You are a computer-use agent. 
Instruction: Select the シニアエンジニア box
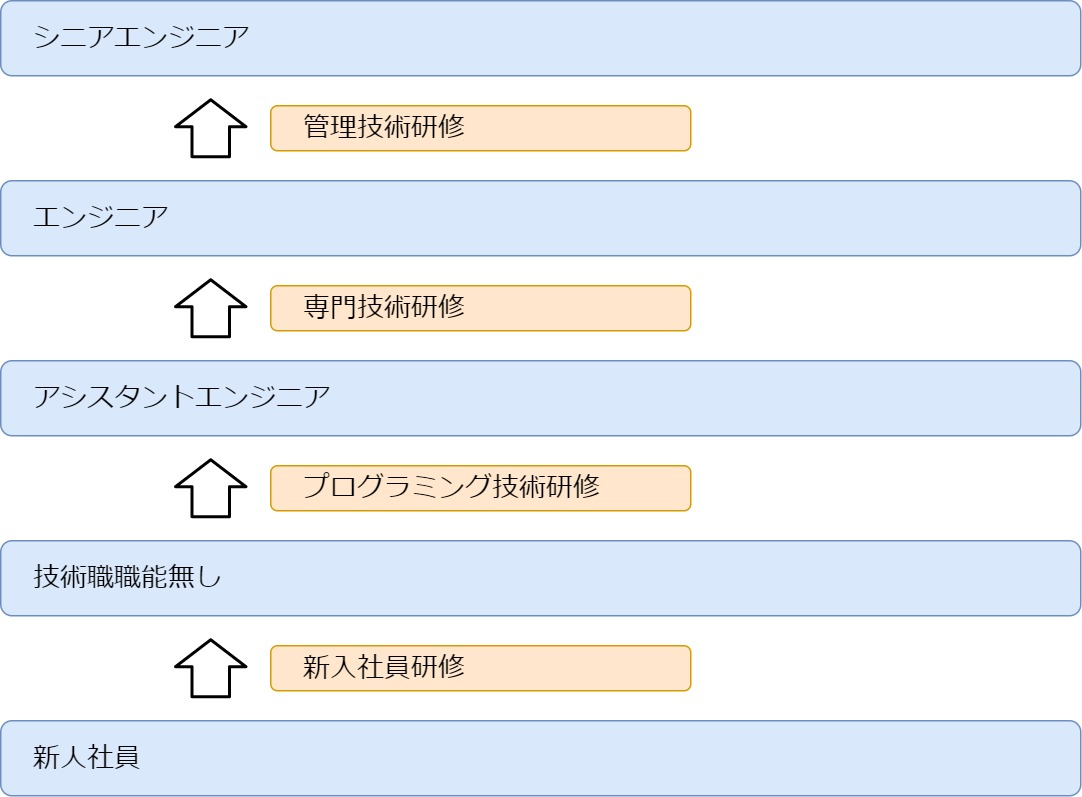(x=540, y=38)
